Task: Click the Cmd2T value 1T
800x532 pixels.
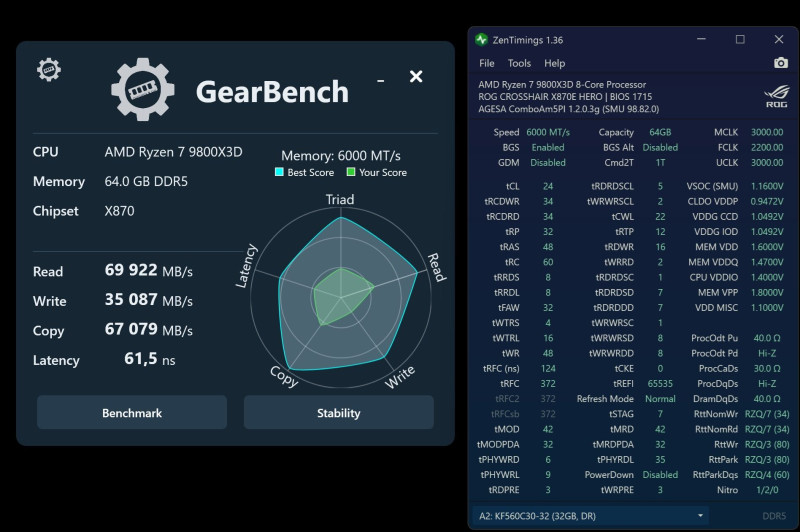Action: point(660,163)
